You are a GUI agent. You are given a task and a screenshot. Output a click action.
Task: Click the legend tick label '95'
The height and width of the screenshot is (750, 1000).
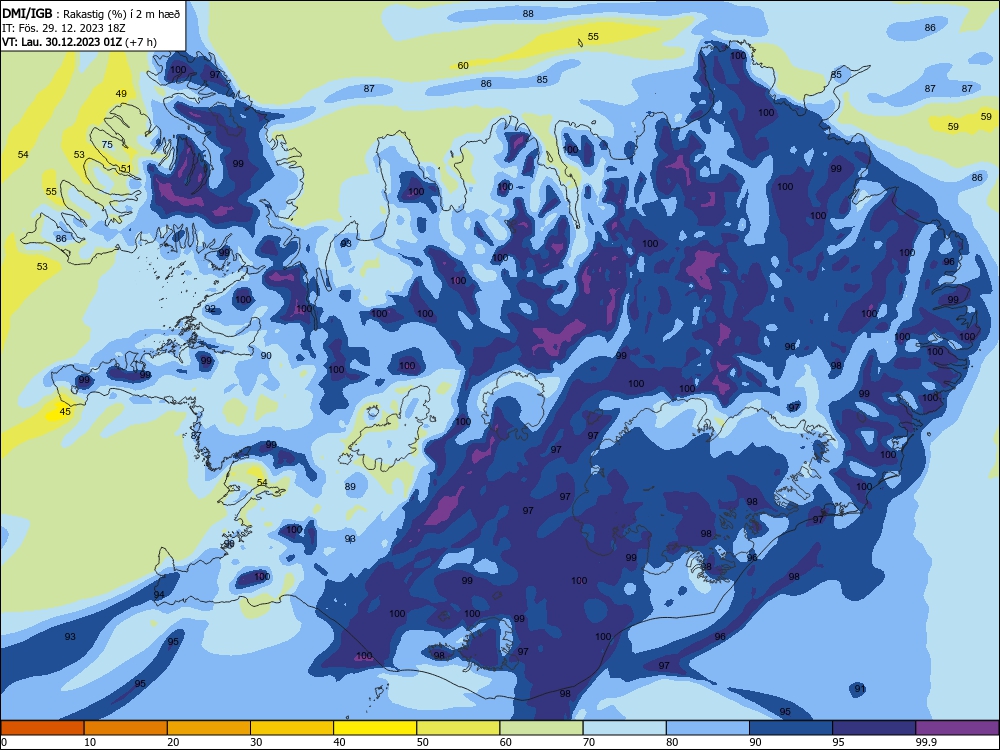point(838,742)
